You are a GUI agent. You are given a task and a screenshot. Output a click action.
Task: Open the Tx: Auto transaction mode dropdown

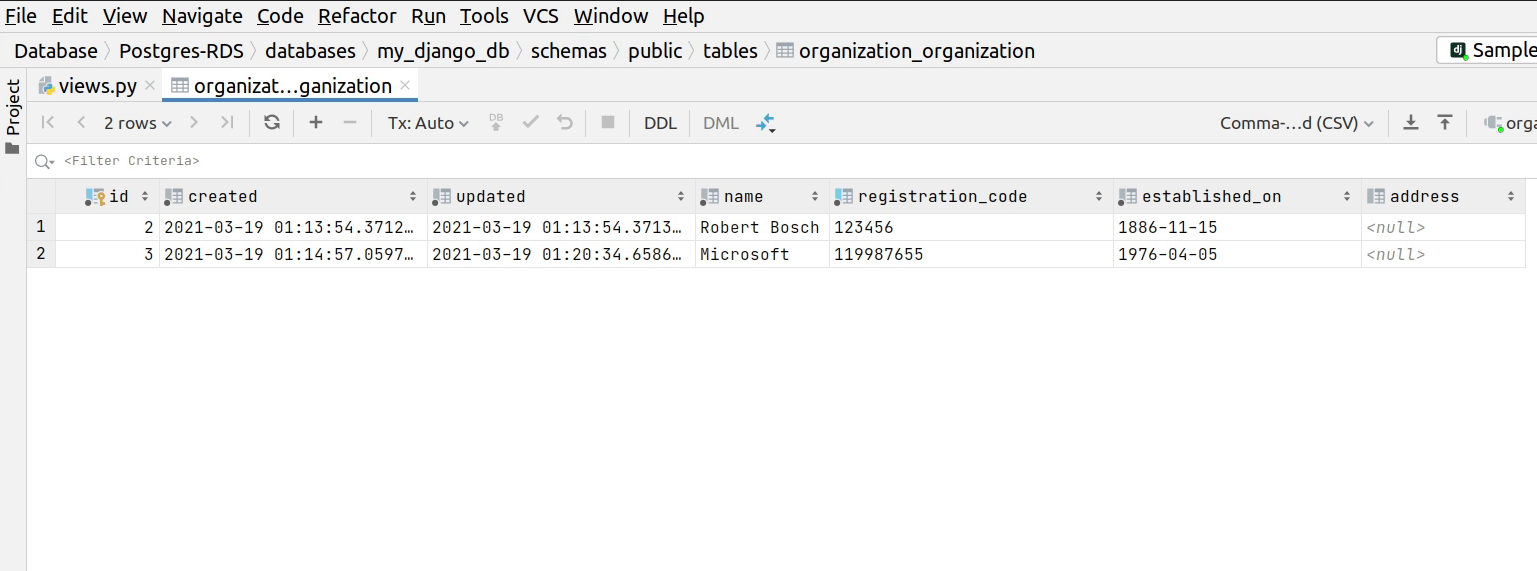(428, 123)
